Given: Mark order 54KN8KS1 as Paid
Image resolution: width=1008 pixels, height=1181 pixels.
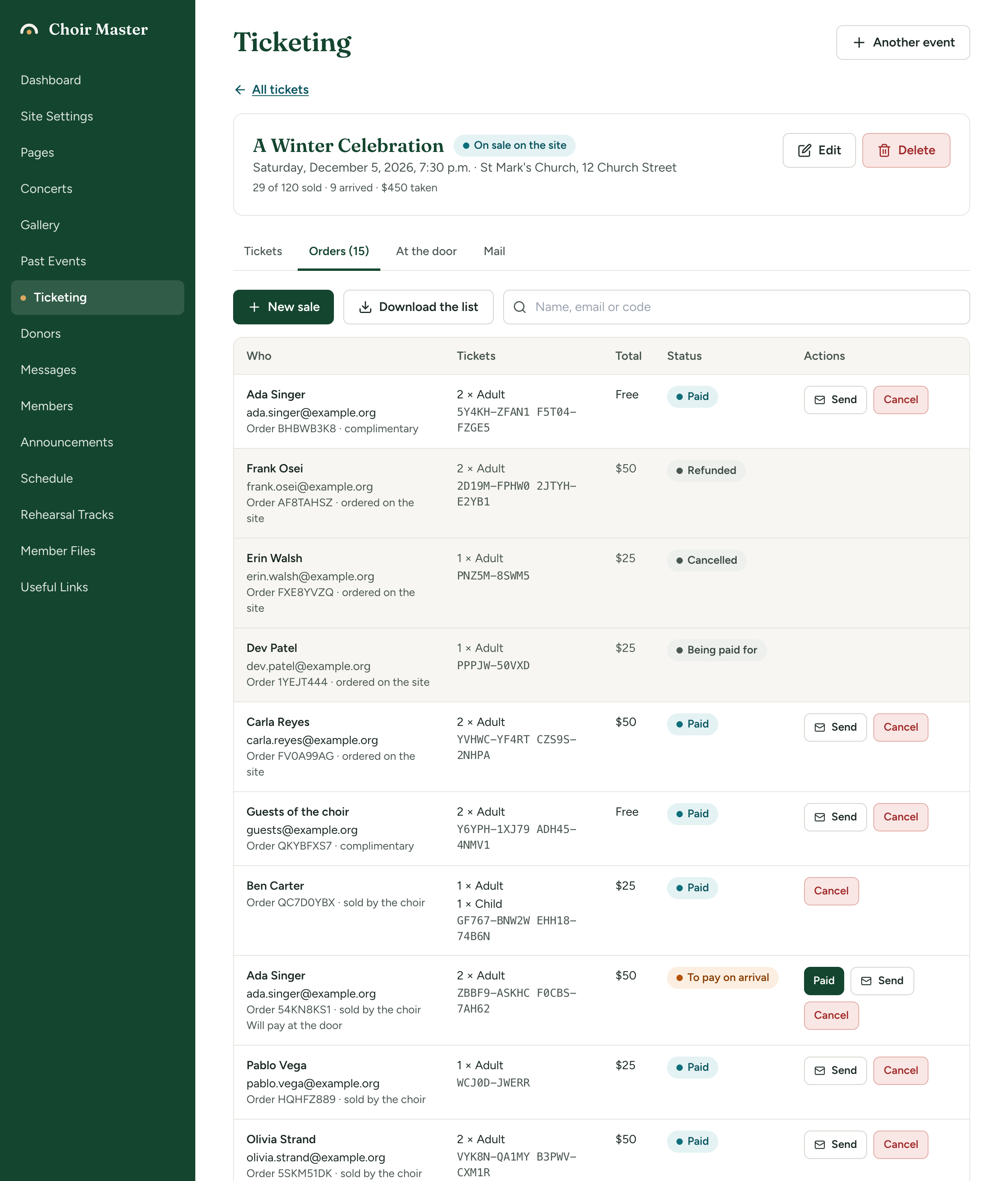Looking at the screenshot, I should tap(823, 981).
